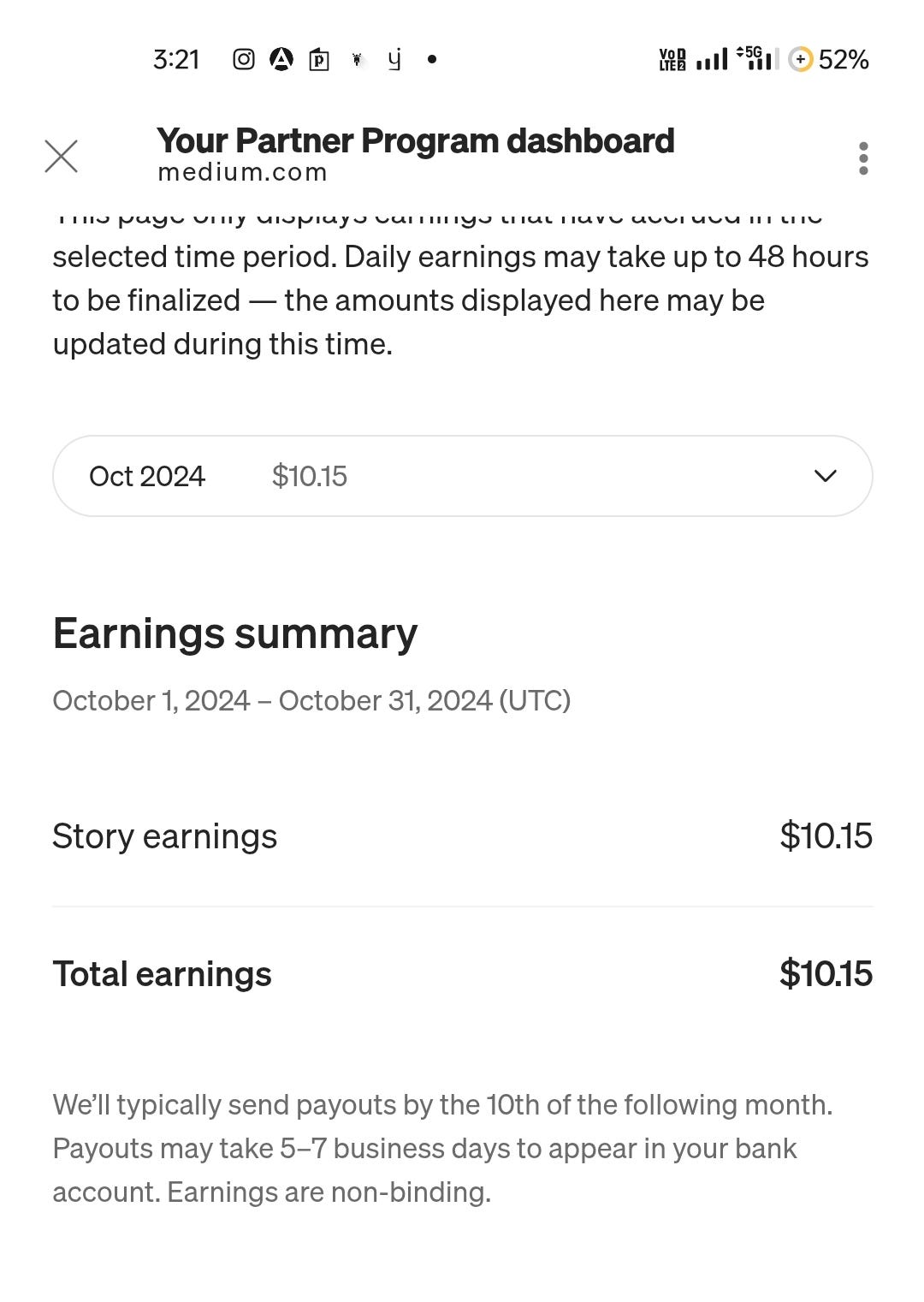Tap the payouts by the 10th notice
This screenshot has width=924, height=1302.
443,1148
